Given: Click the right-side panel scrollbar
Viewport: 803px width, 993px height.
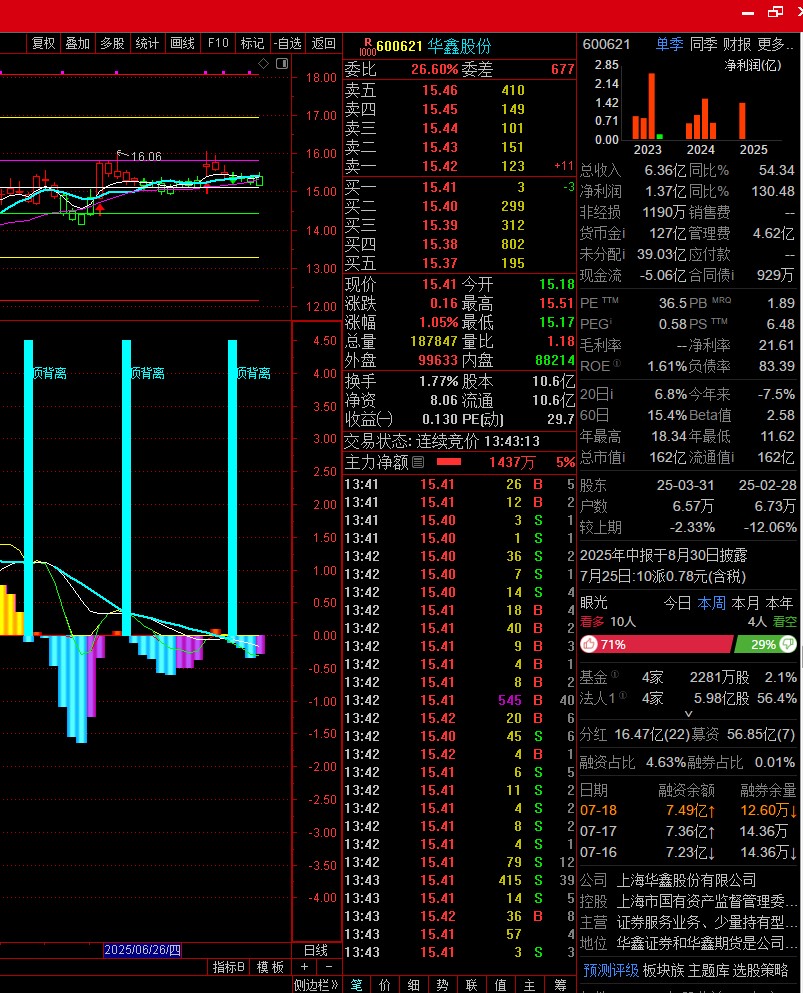Looking at the screenshot, I should click(801, 657).
